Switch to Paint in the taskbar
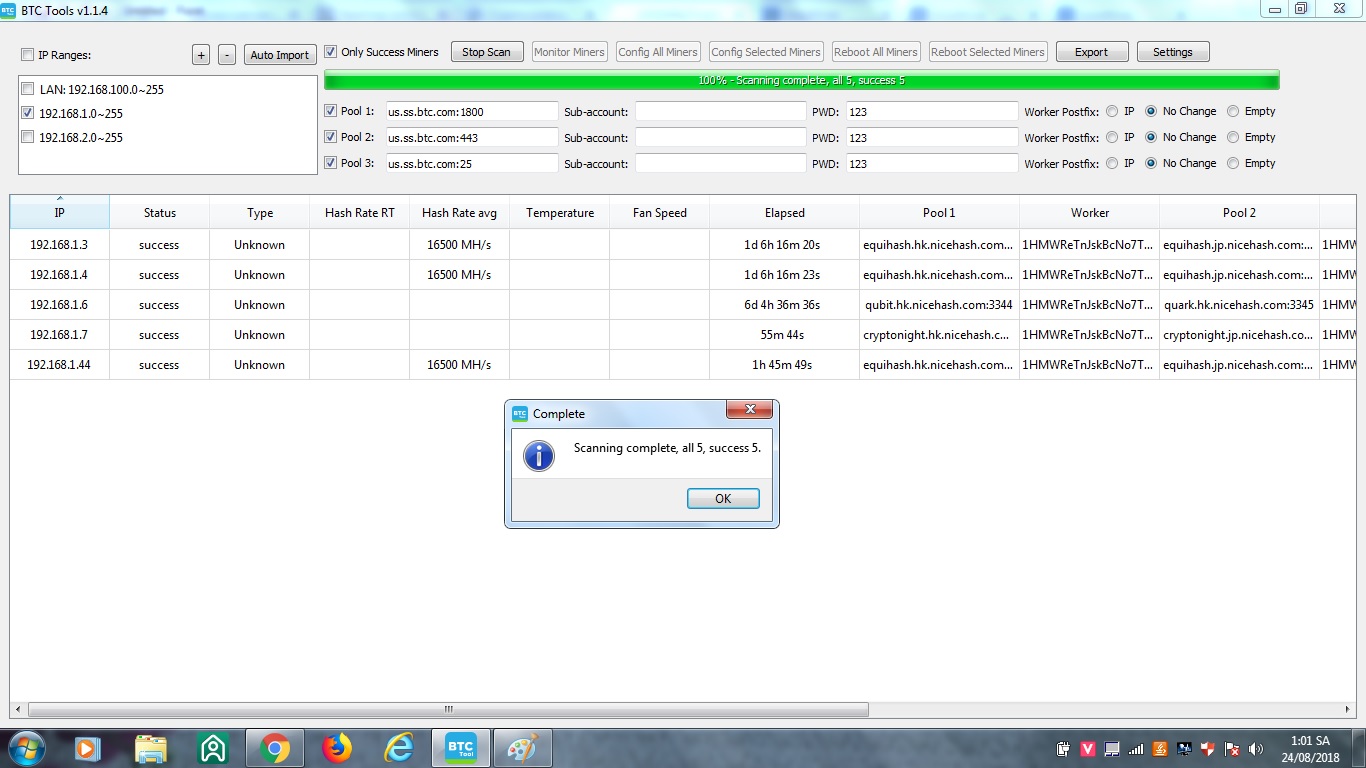The width and height of the screenshot is (1366, 768). (523, 748)
